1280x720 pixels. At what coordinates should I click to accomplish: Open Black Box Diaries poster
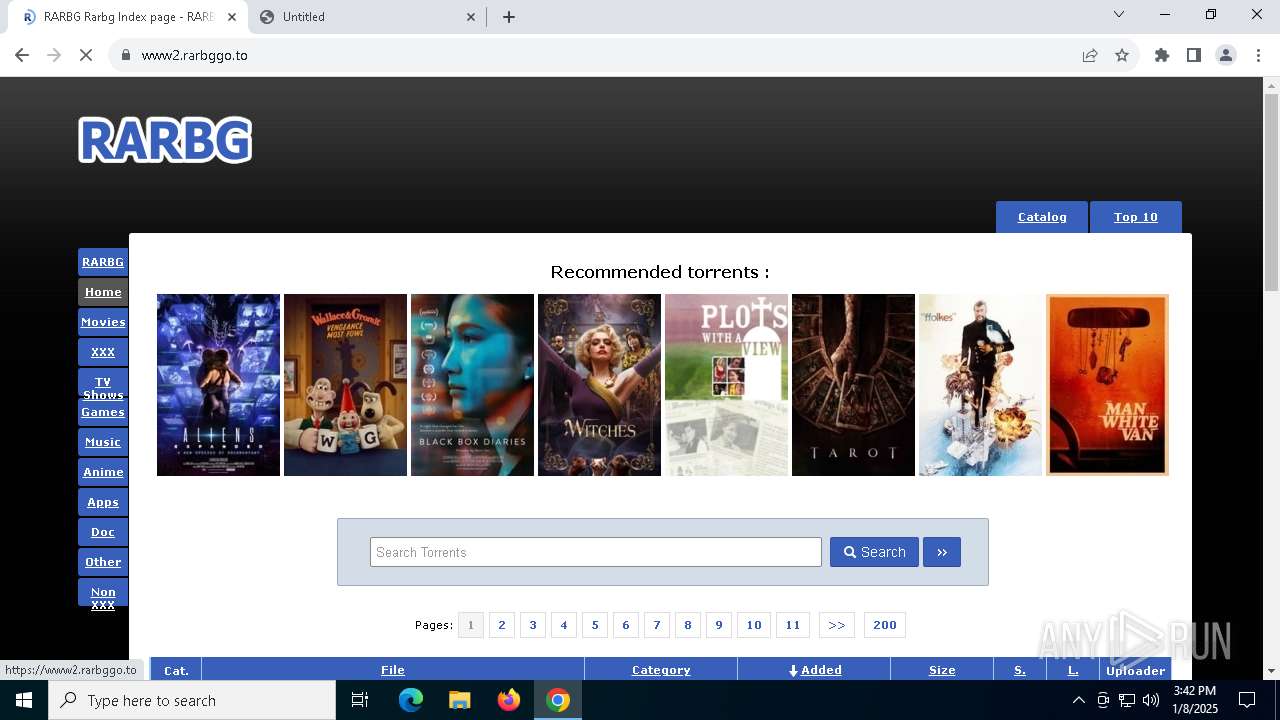472,385
